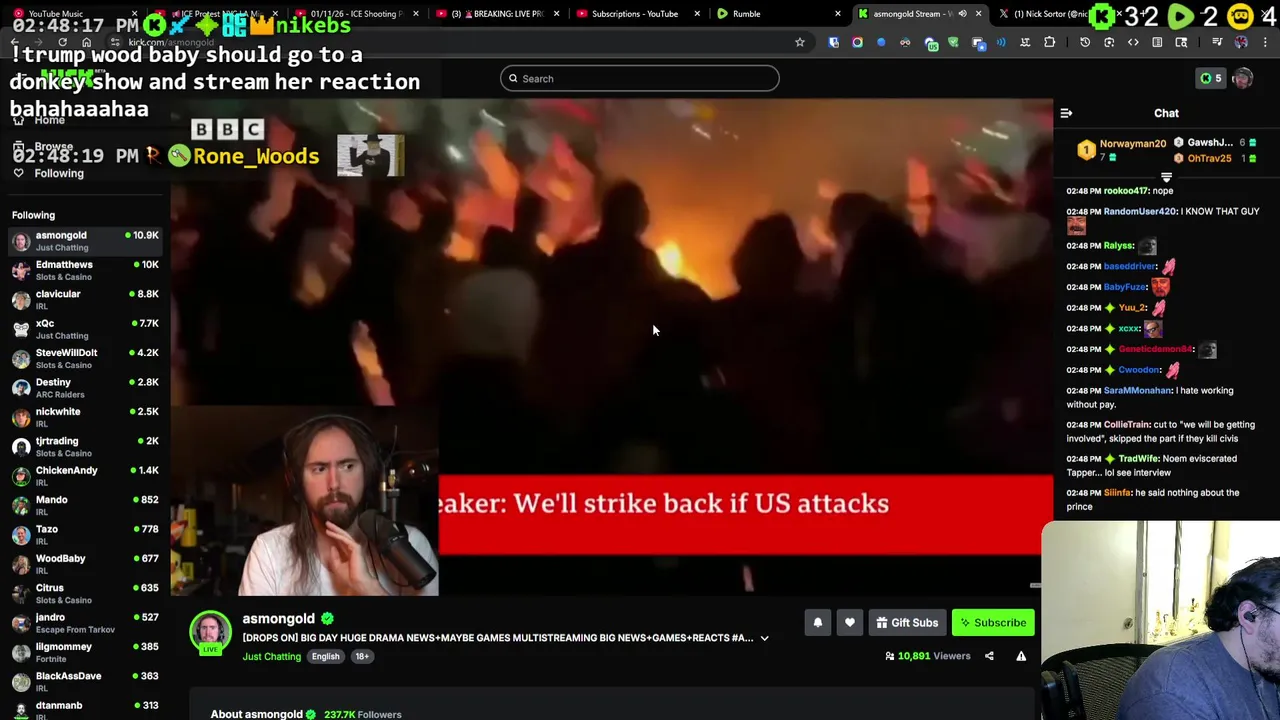The height and width of the screenshot is (720, 1280).
Task: Click the asmongold channel name heading
Action: [278, 619]
